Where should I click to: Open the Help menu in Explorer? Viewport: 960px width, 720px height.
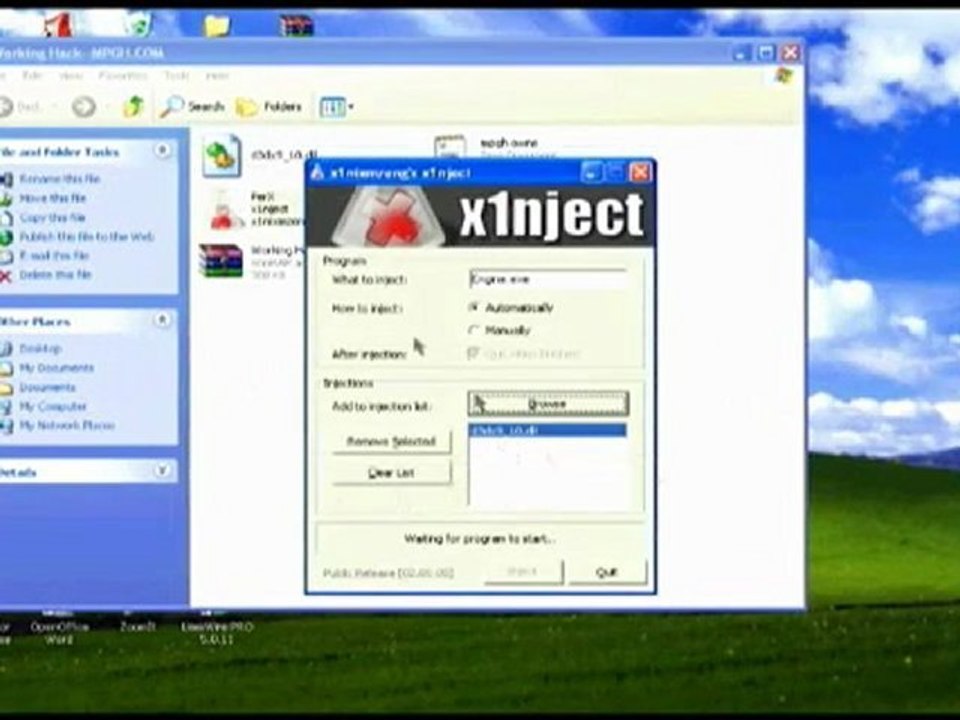[217, 76]
